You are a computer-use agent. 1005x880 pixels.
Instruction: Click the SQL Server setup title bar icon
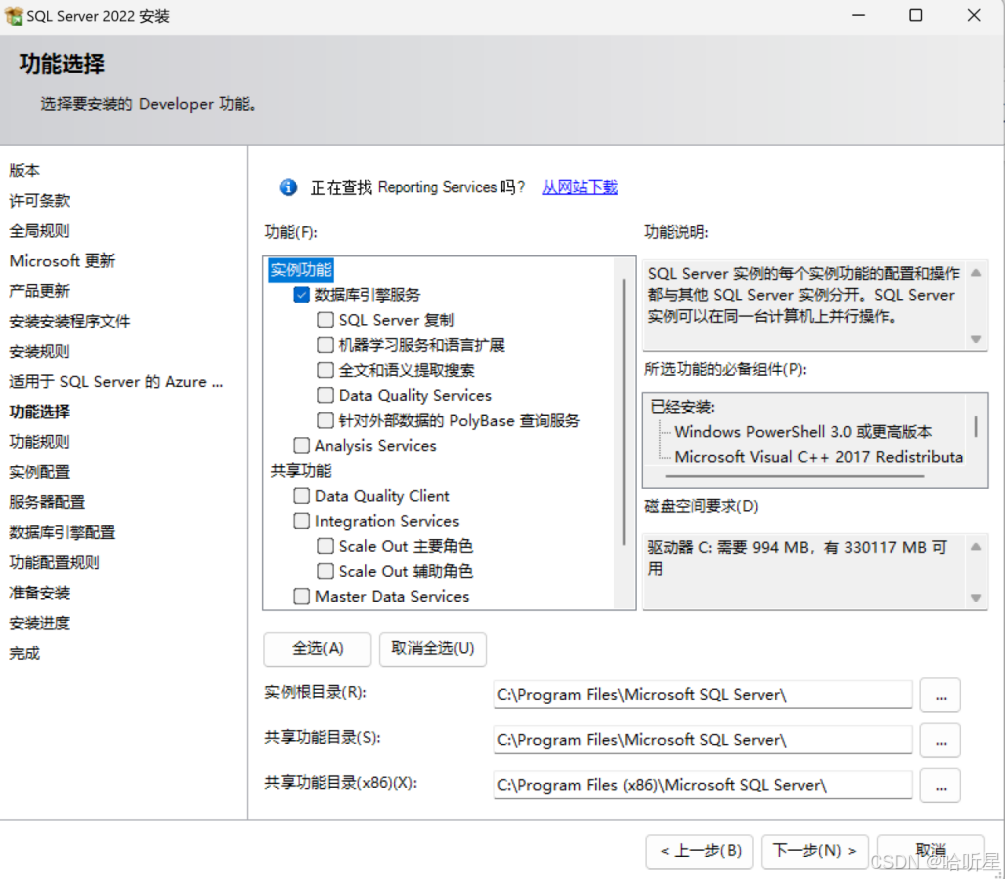(x=13, y=16)
